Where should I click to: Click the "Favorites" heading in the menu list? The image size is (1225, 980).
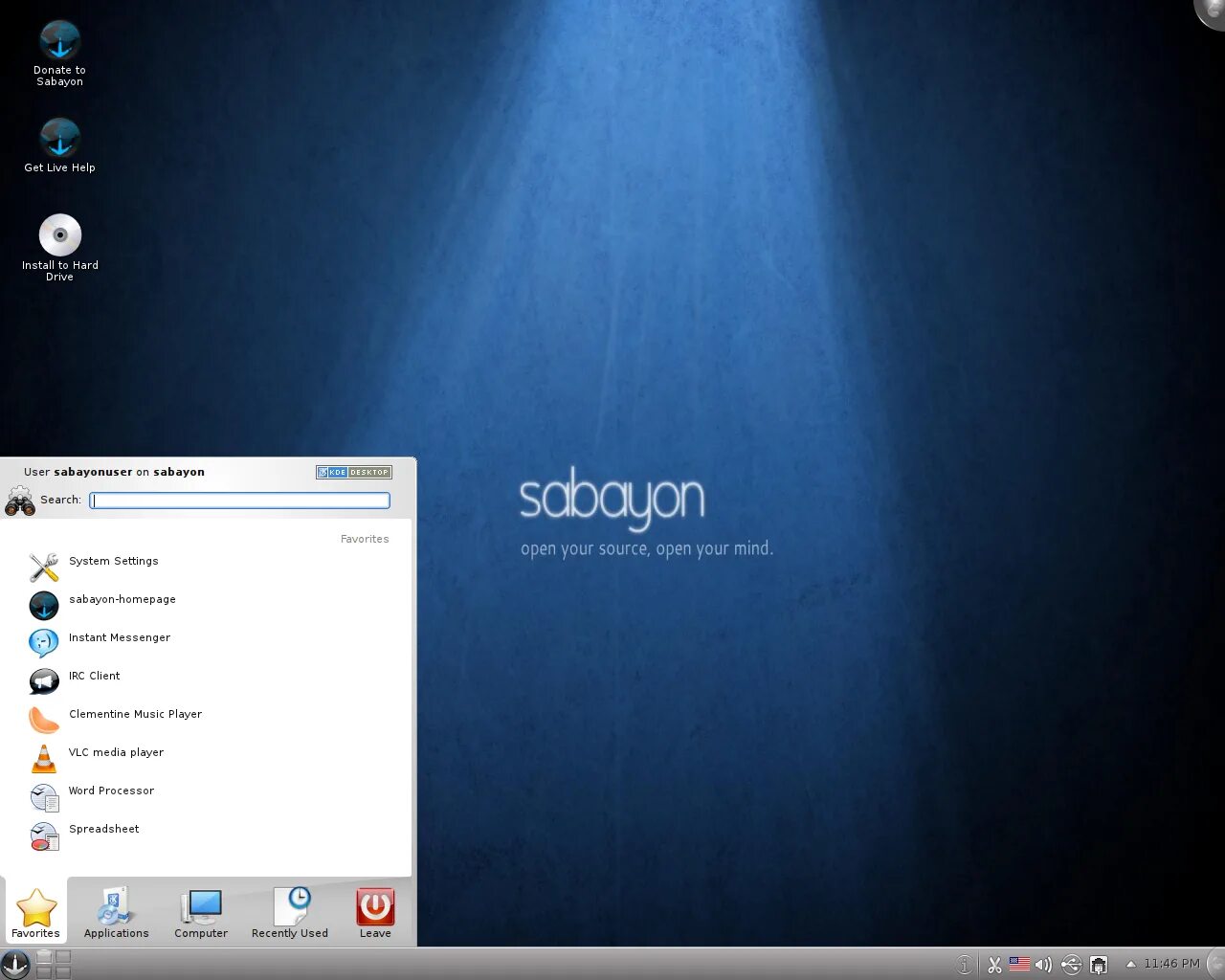point(365,540)
